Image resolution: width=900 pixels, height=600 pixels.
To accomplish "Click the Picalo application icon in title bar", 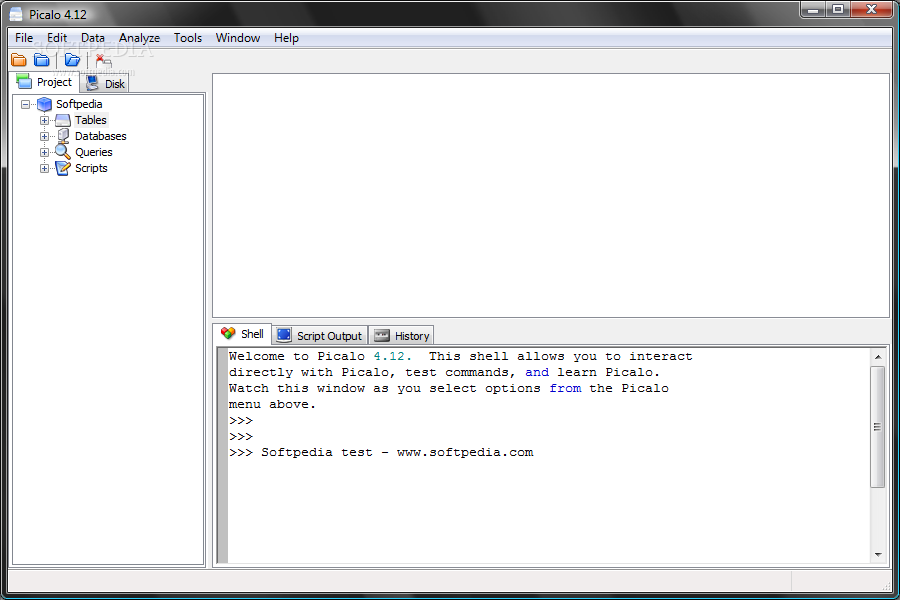I will coord(15,14).
